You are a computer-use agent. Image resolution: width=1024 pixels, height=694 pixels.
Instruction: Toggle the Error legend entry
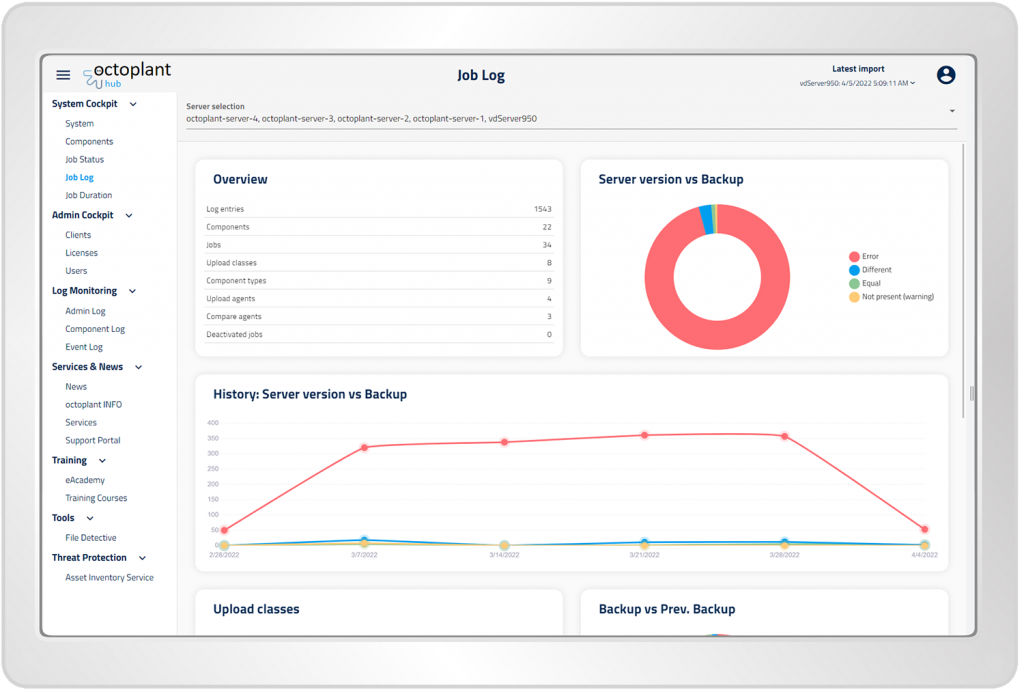point(870,257)
